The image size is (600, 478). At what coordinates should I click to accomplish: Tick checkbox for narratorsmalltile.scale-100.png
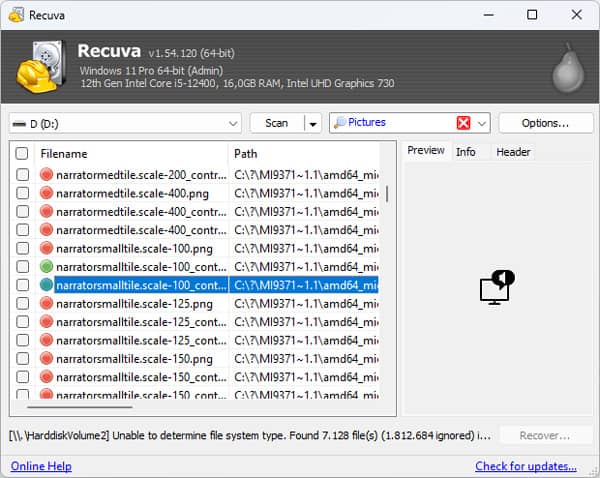pos(22,248)
